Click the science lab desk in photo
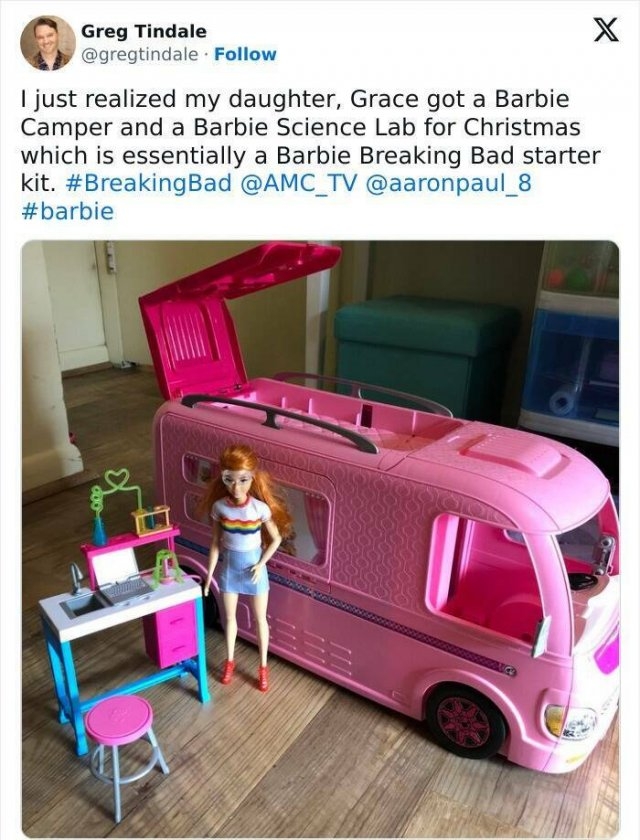640x840 pixels. 125,612
